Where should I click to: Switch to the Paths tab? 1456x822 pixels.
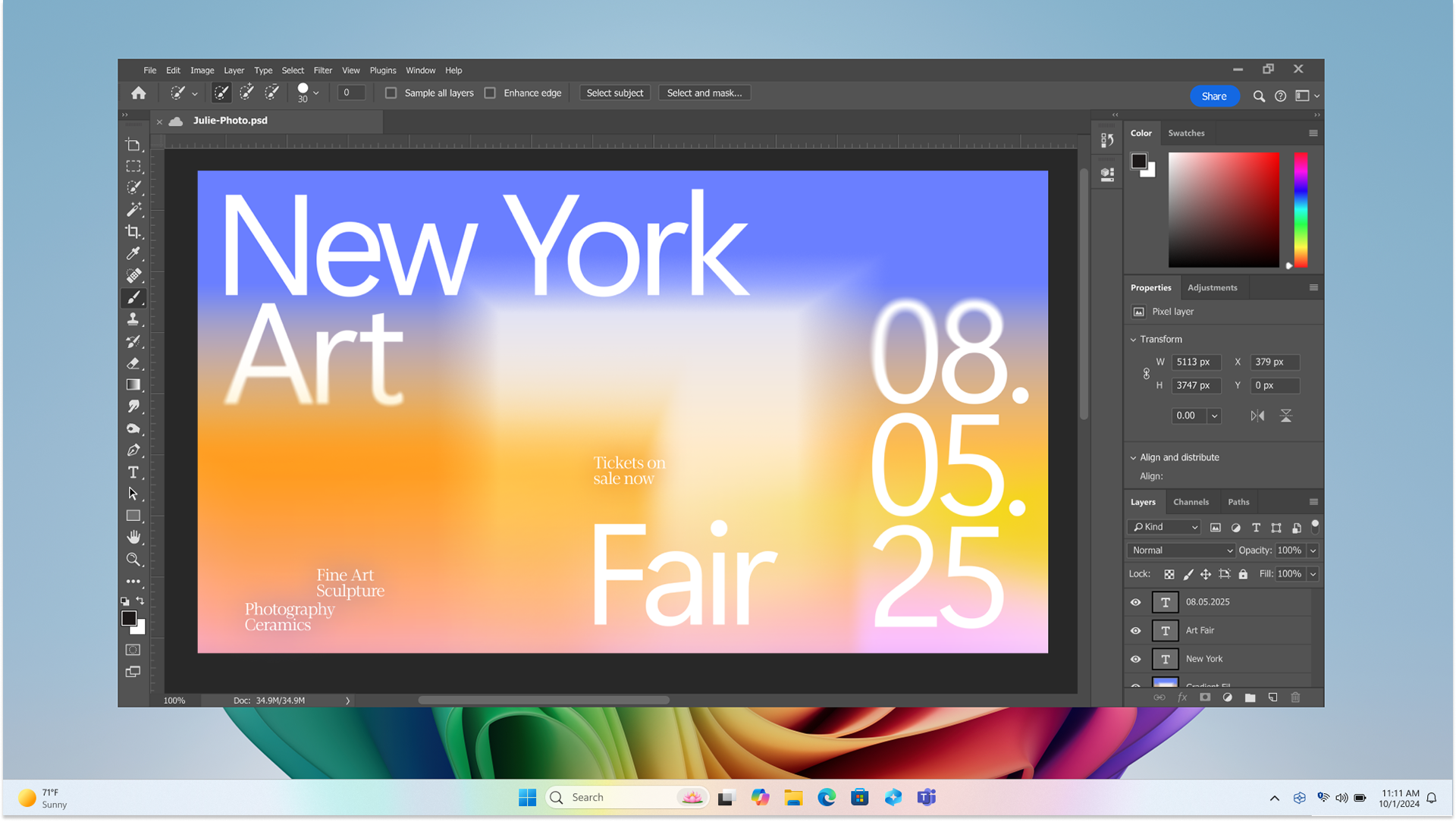[1238, 502]
